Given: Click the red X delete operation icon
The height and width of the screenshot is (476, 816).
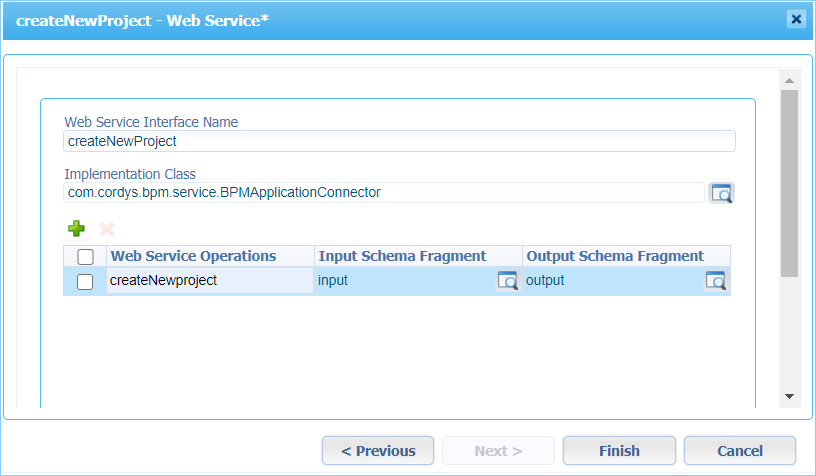Looking at the screenshot, I should pyautogui.click(x=107, y=229).
